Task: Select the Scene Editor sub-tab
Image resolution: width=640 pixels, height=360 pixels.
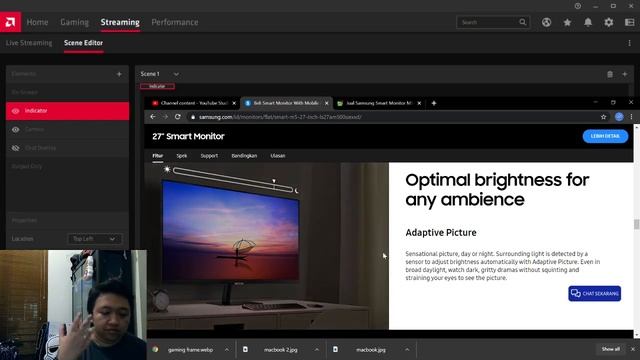Action: pos(83,43)
